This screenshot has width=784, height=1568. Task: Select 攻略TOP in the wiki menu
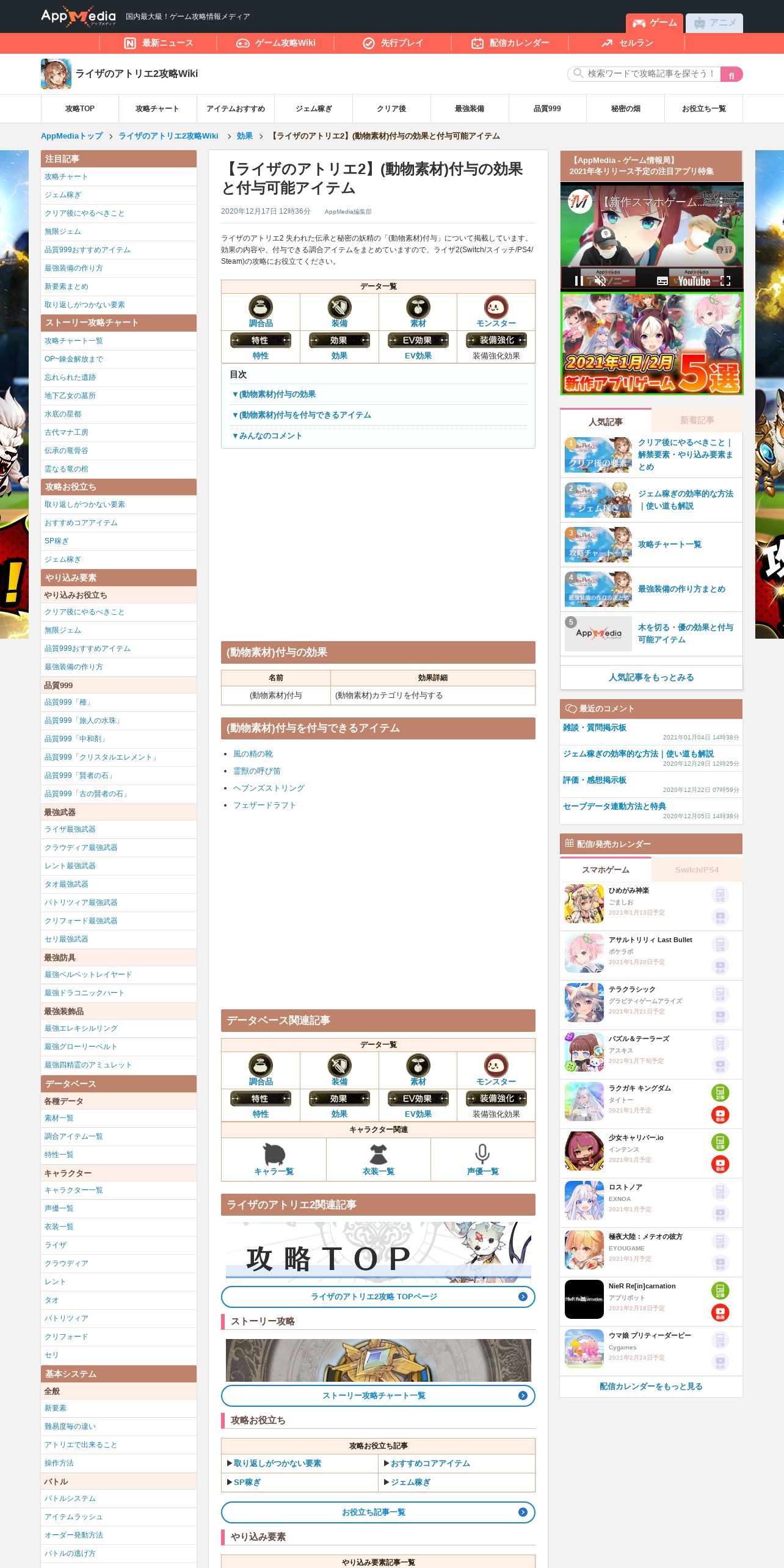tap(80, 109)
